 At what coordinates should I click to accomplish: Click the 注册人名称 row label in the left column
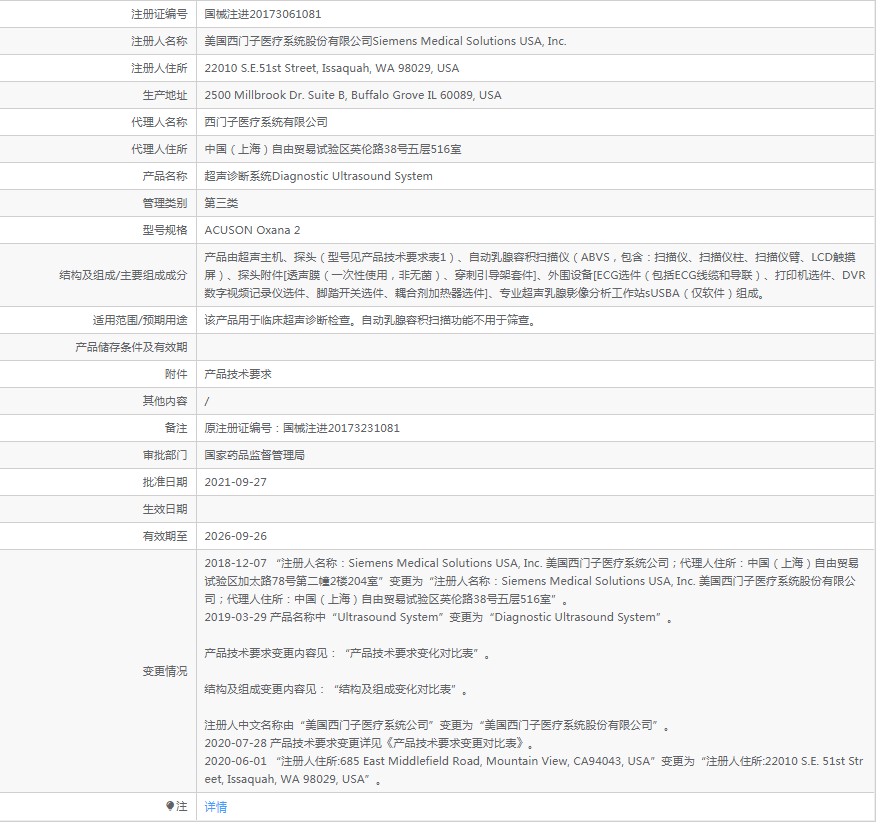click(x=159, y=41)
